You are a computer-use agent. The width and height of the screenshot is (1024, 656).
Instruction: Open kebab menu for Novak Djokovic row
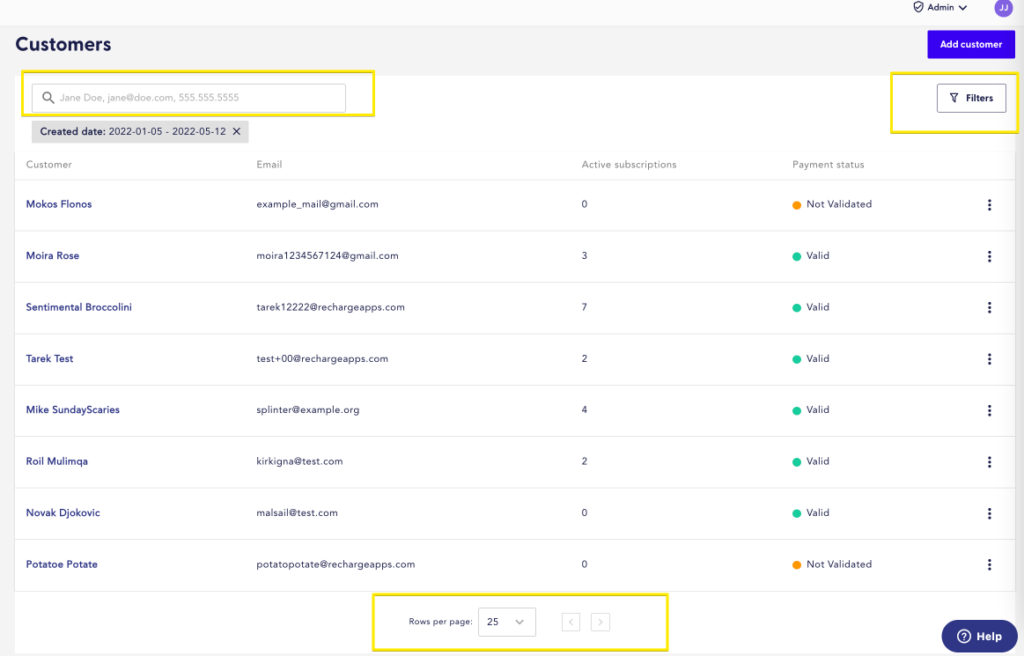989,513
